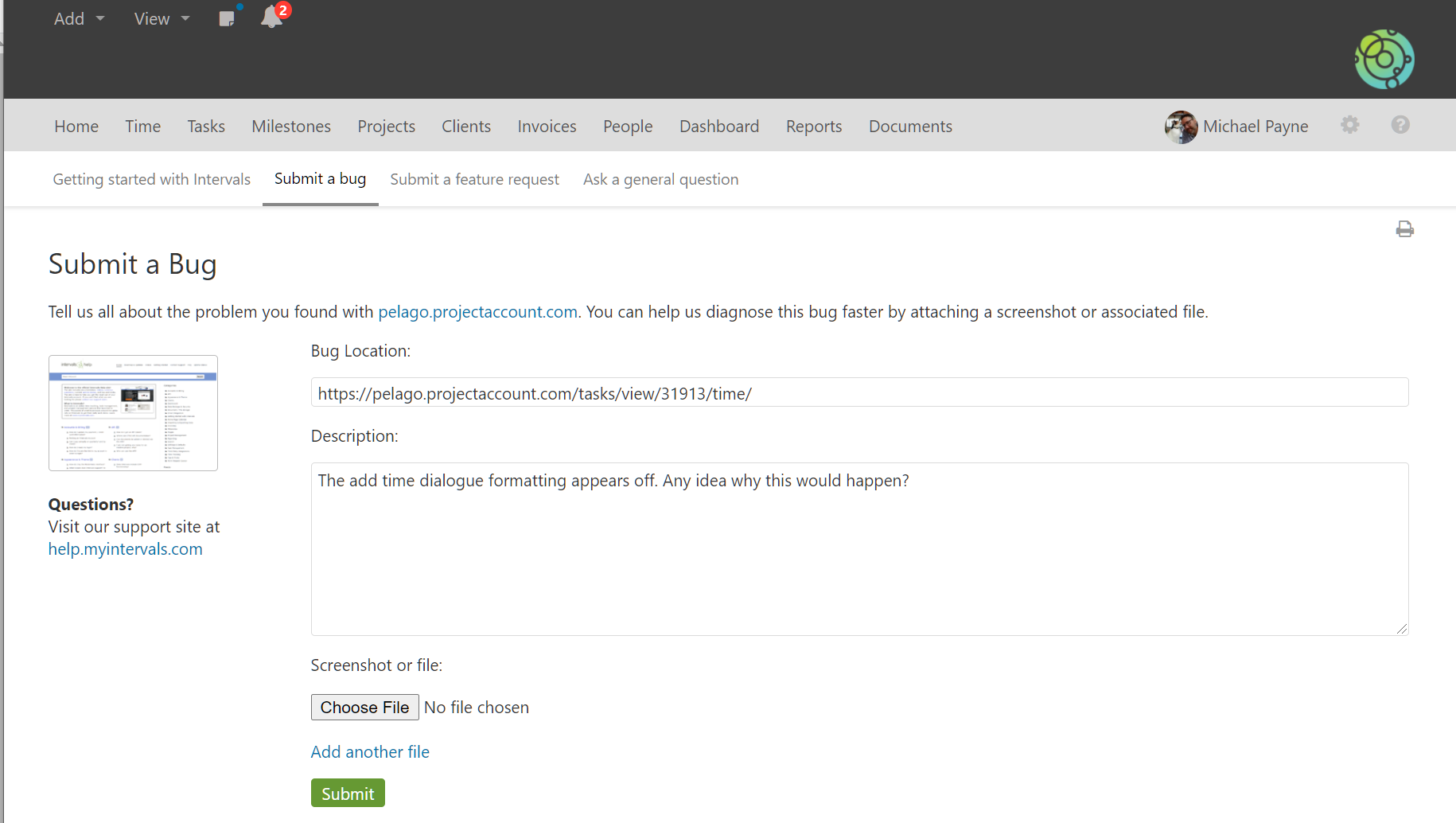Click the Choose File button
This screenshot has width=1456, height=823.
click(364, 708)
